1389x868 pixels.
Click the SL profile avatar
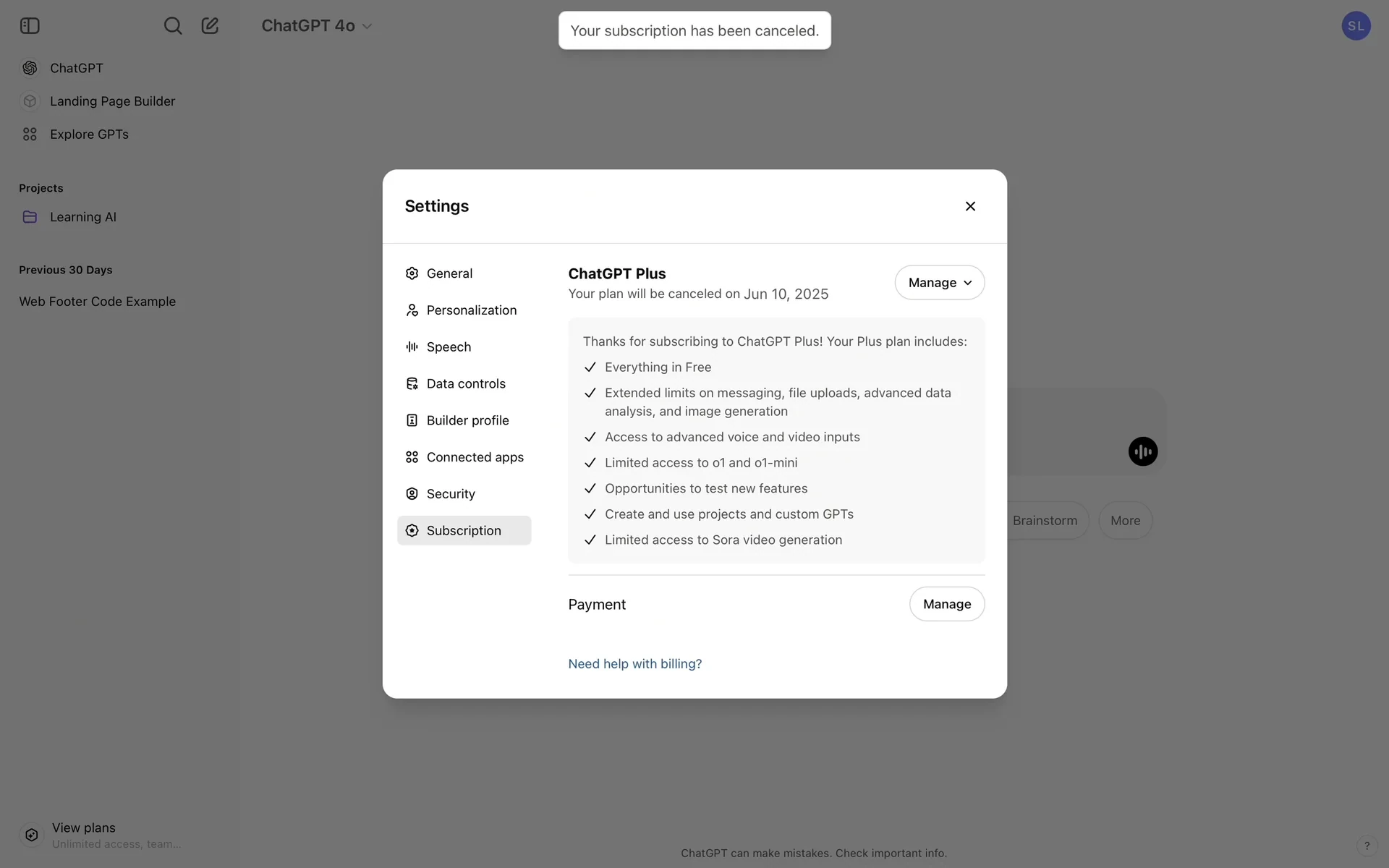pos(1356,26)
